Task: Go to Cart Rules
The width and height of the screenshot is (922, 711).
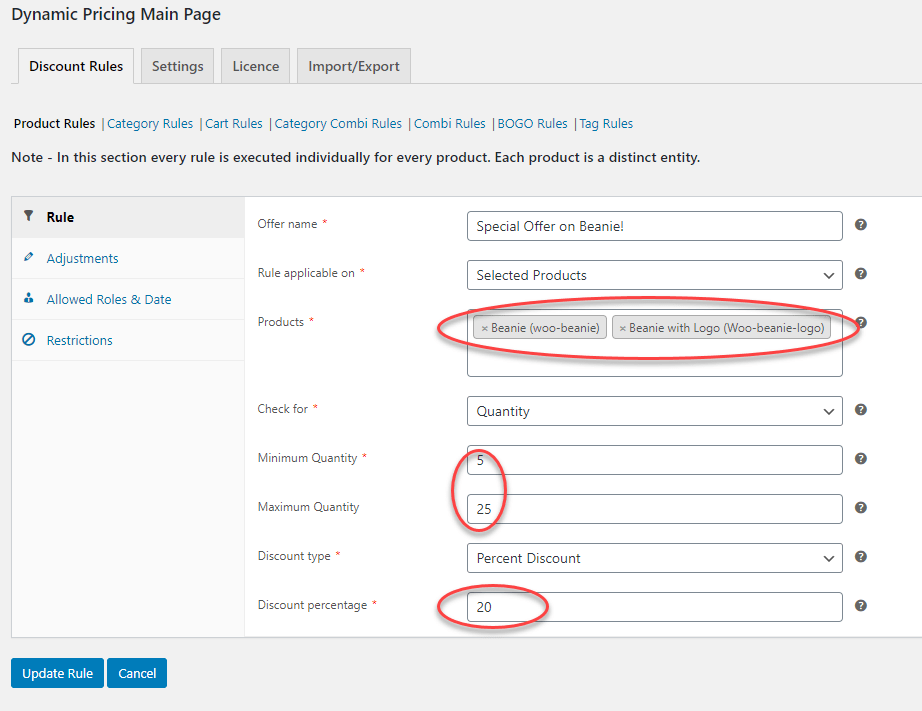Action: [233, 123]
